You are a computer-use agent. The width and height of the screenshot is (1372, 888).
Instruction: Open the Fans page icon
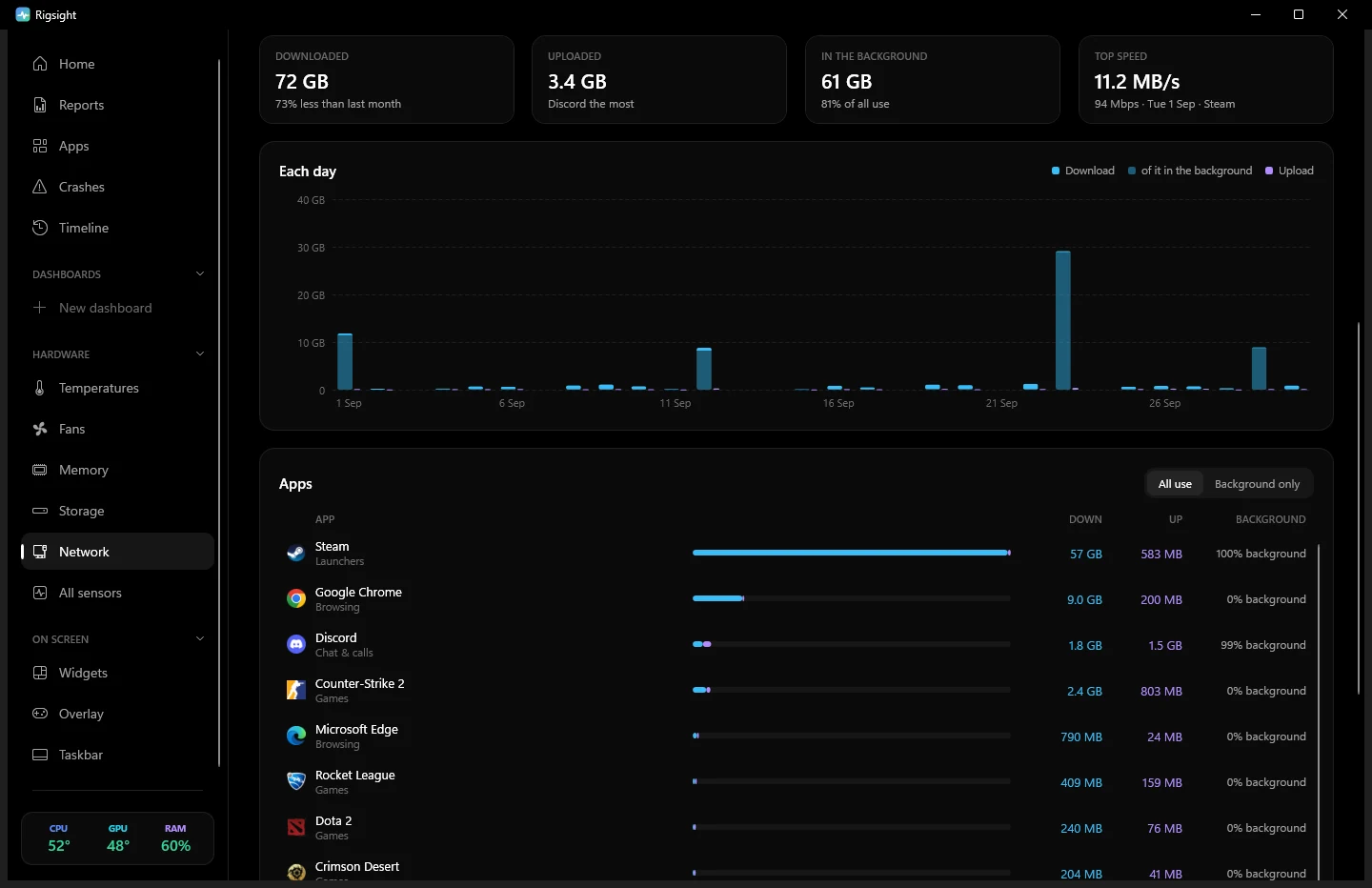[x=40, y=429]
